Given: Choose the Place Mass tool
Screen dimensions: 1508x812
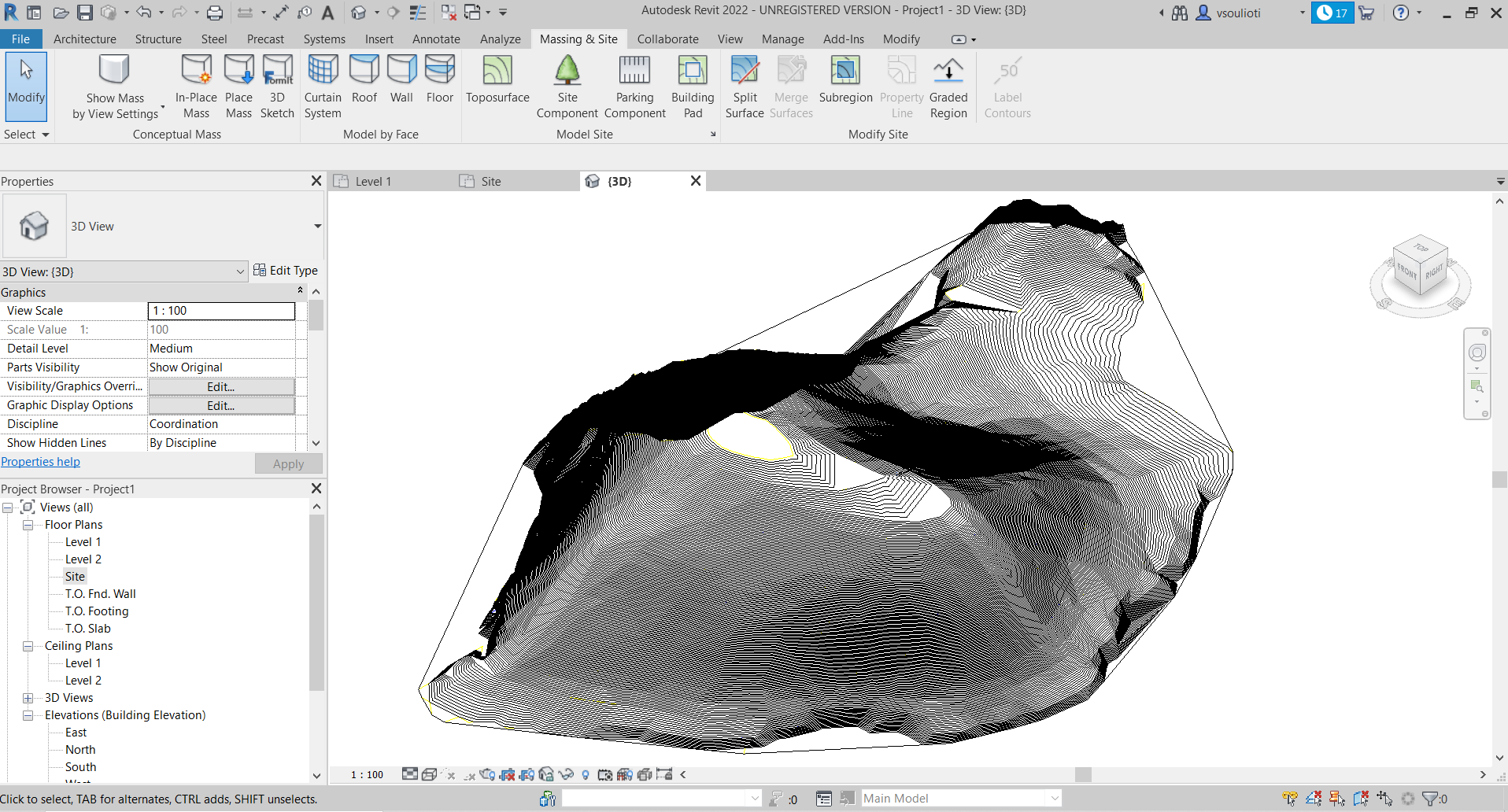Looking at the screenshot, I should click(238, 87).
